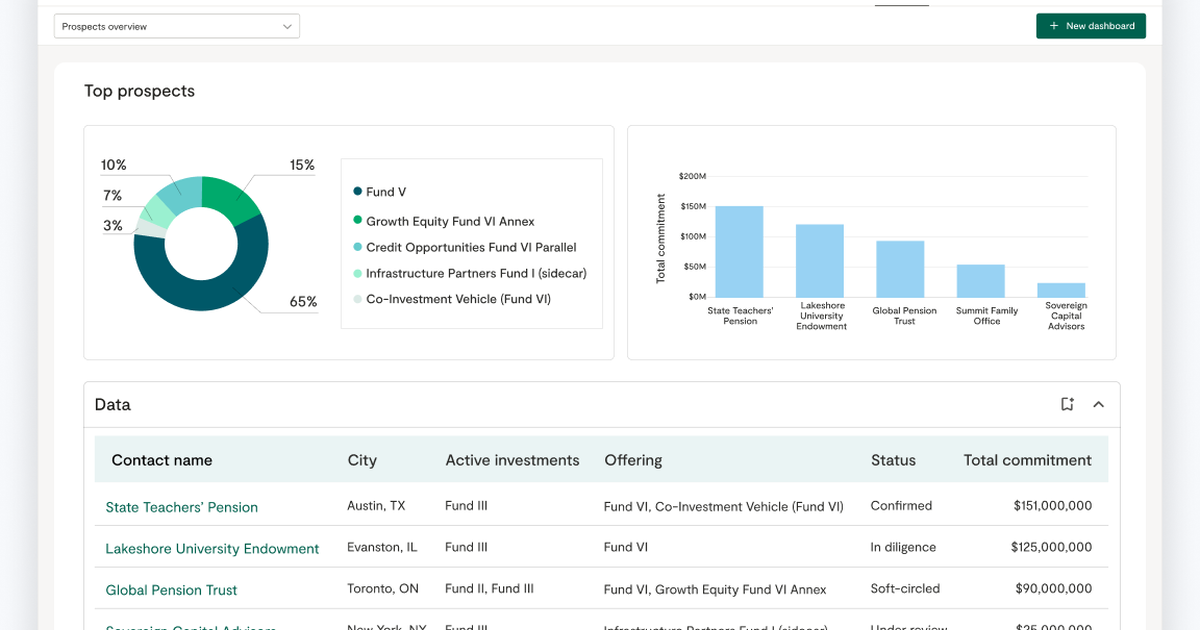Click the save view icon in Data panel
1200x630 pixels.
click(1067, 404)
